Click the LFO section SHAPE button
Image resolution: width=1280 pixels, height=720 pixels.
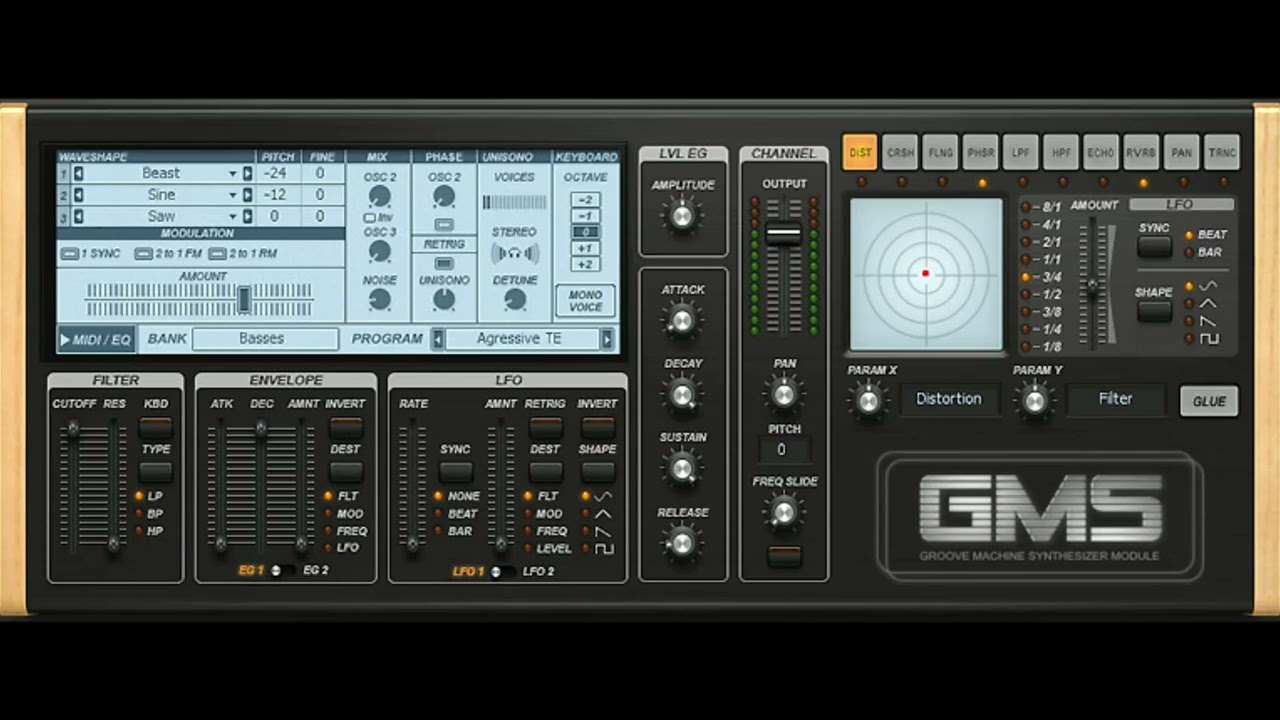pyautogui.click(x=598, y=472)
